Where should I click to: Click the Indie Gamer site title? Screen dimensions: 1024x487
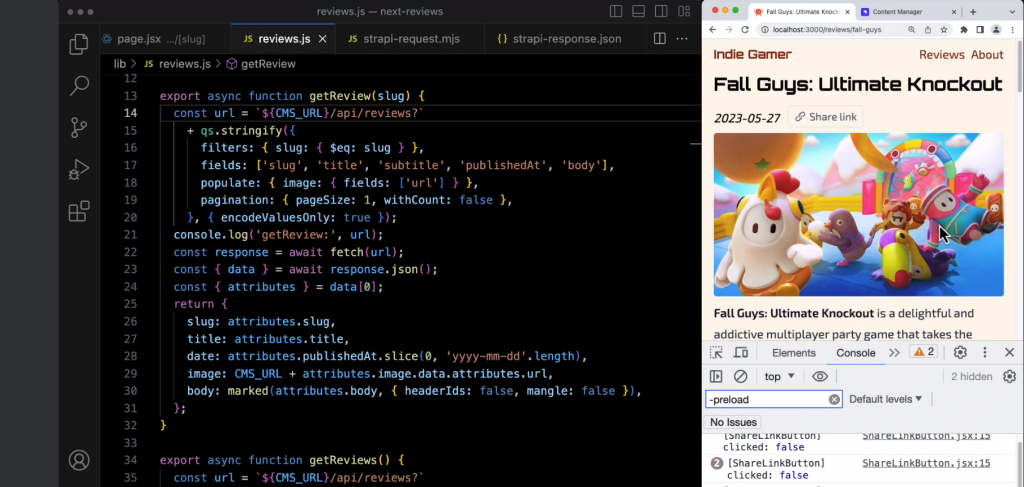[752, 55]
